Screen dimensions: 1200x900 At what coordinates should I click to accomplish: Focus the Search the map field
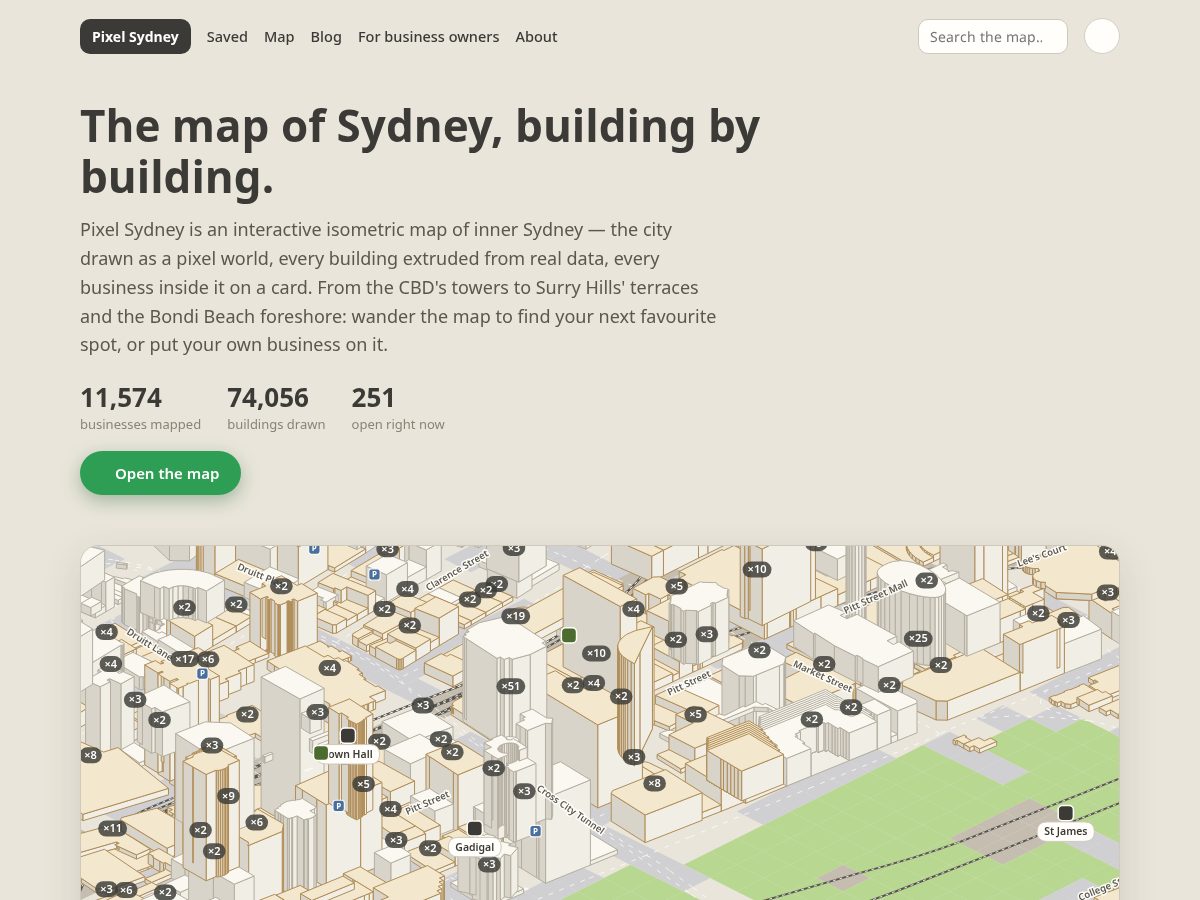coord(993,36)
